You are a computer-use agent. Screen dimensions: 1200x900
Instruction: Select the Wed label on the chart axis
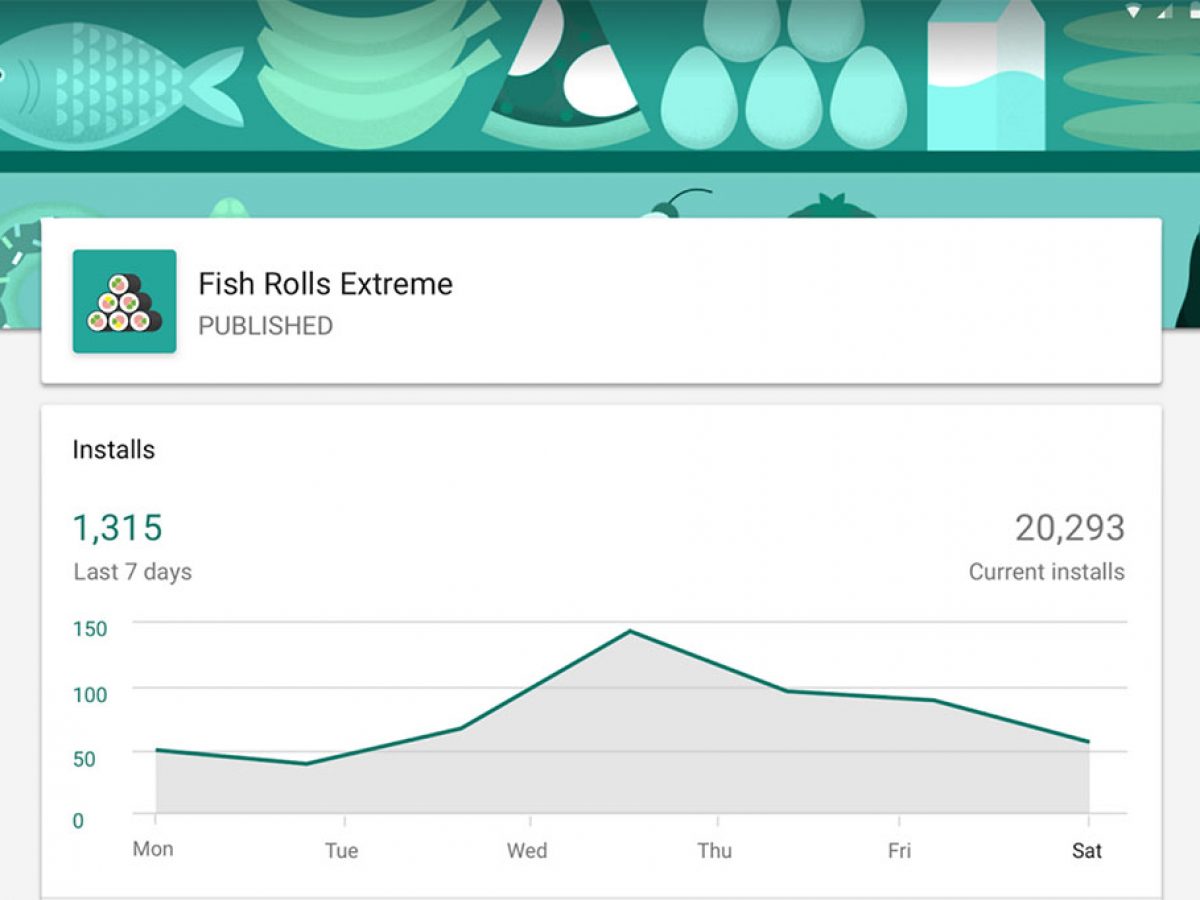pyautogui.click(x=527, y=851)
